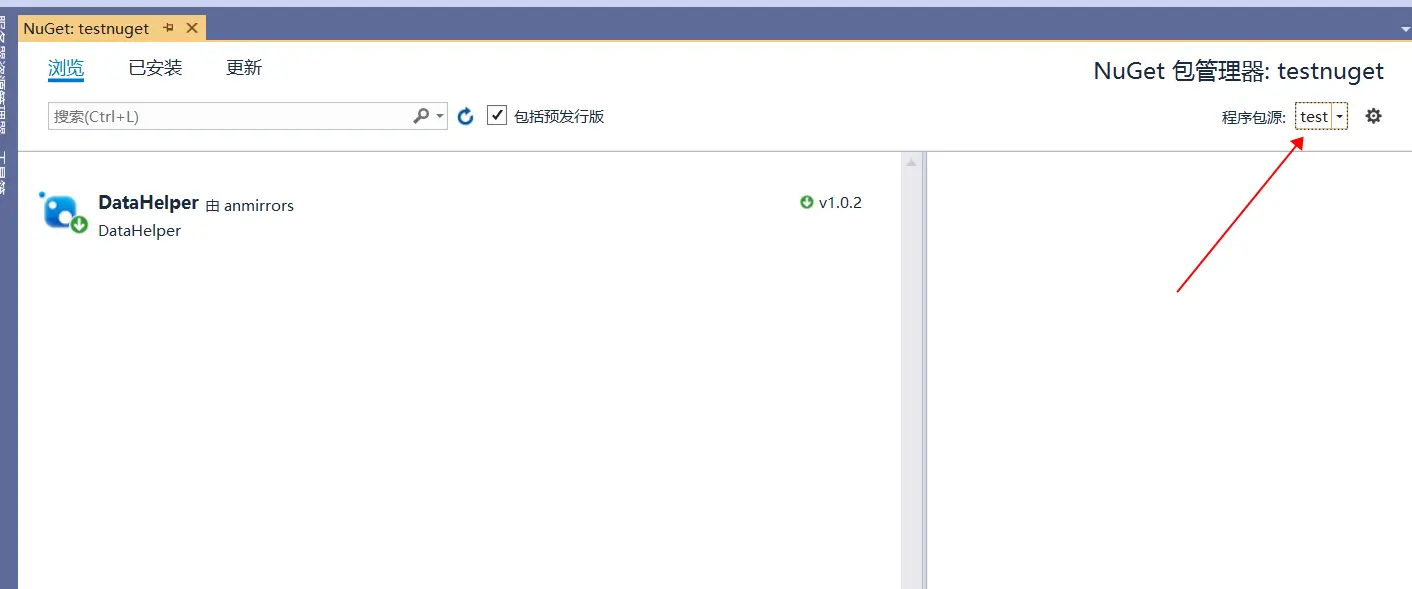Open NuGet package source settings gear
The height and width of the screenshot is (589, 1412).
coord(1373,116)
